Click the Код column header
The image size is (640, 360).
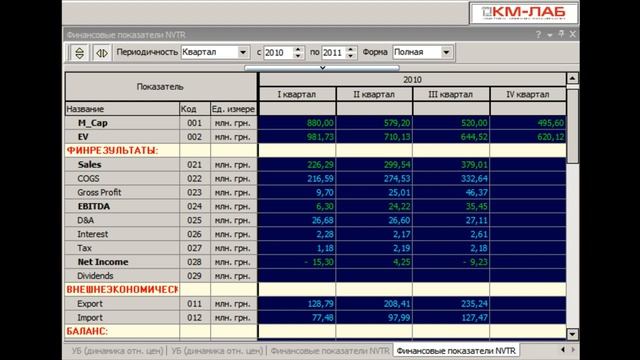[x=195, y=109]
